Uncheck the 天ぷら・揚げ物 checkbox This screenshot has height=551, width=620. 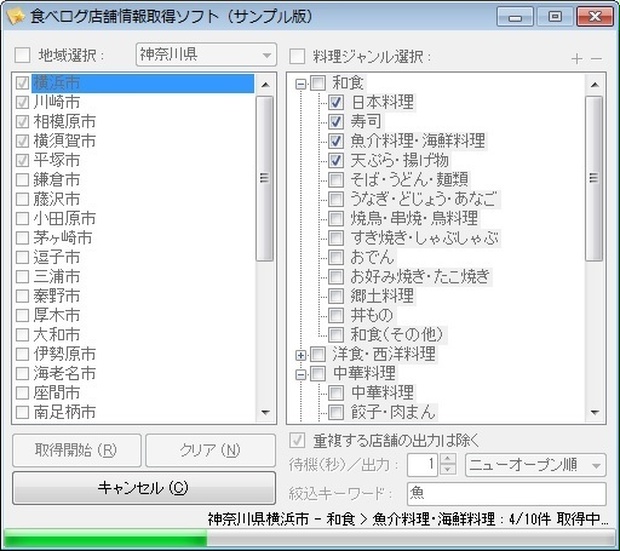336,160
